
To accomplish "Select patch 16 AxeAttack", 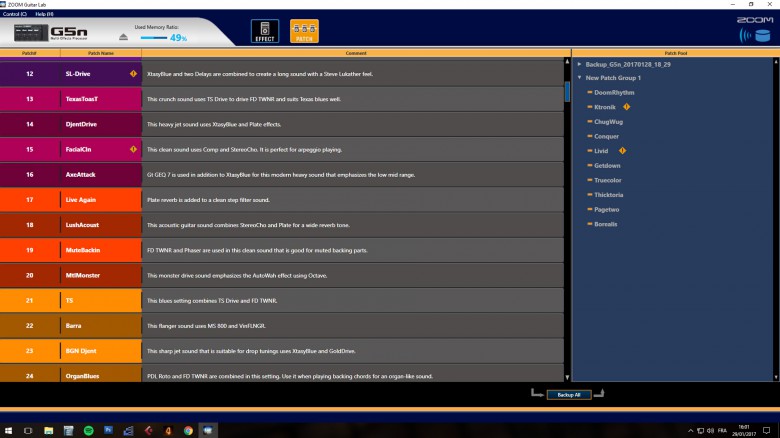I will [71, 175].
